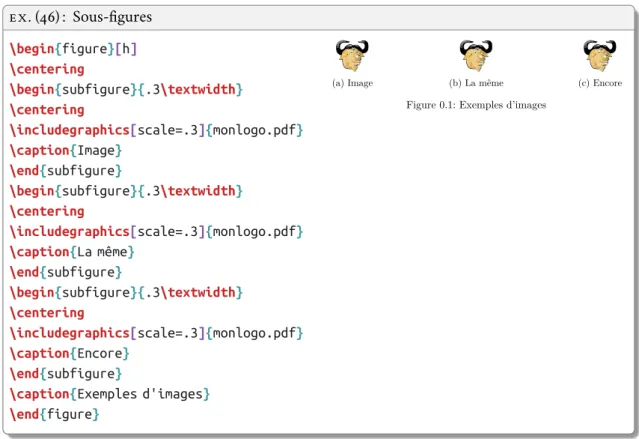
Task: Click 'Figure 0.1: Exemples d'images' rendered caption
Action: point(476,105)
